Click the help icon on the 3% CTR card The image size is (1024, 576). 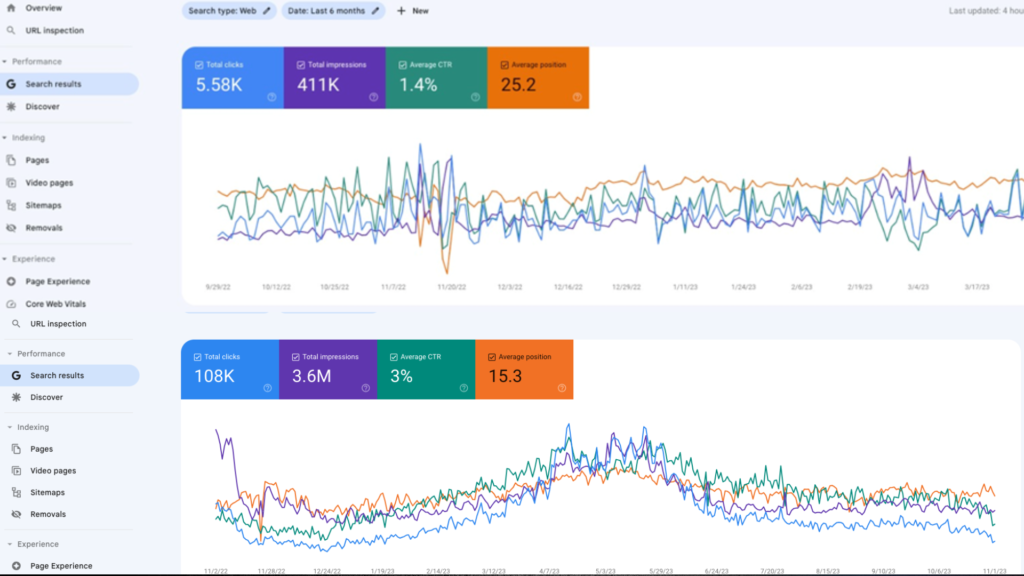point(464,388)
